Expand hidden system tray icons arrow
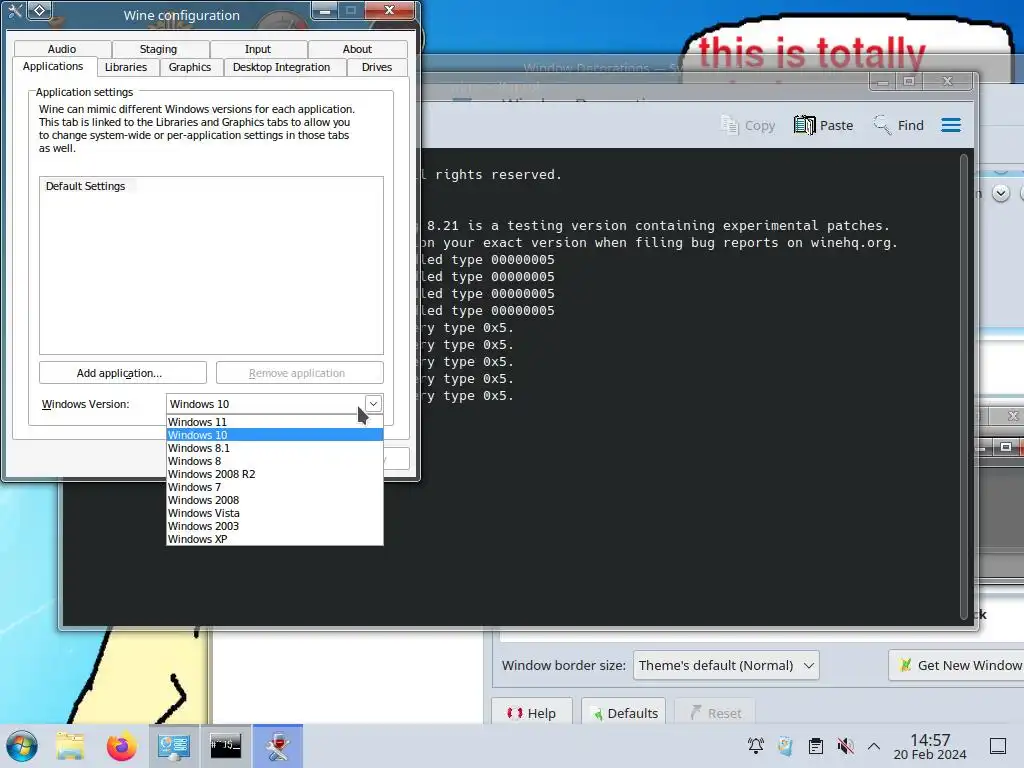The image size is (1024, 768). pyautogui.click(x=874, y=746)
